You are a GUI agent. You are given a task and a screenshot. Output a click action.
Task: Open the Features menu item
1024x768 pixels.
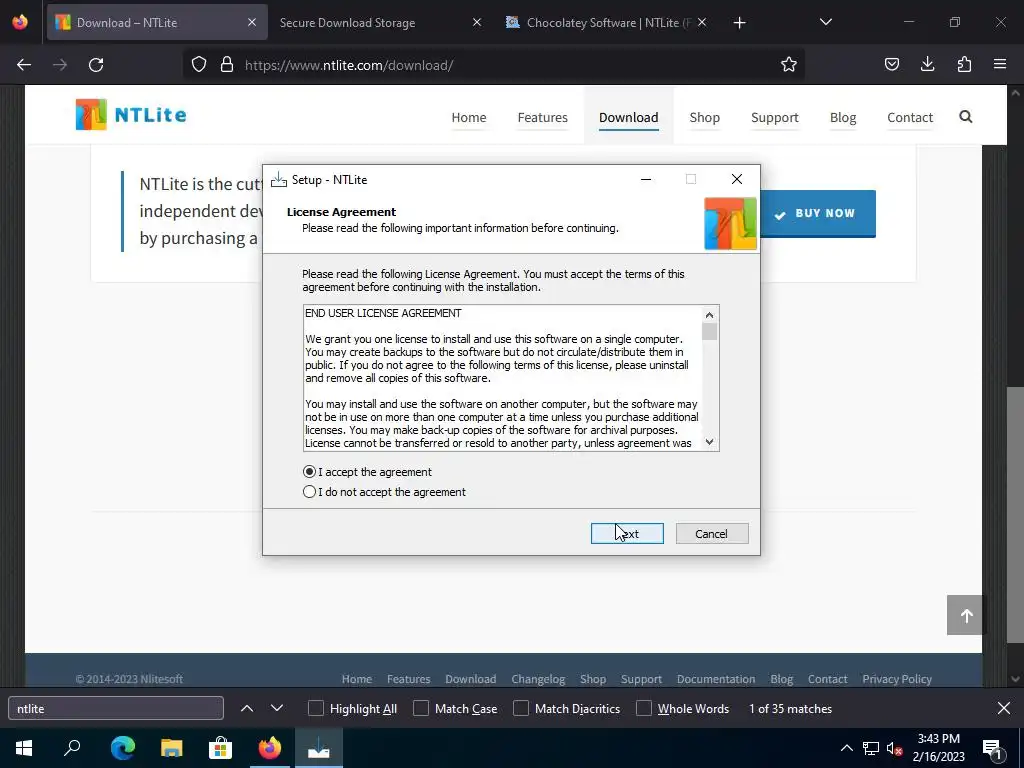[x=543, y=118]
